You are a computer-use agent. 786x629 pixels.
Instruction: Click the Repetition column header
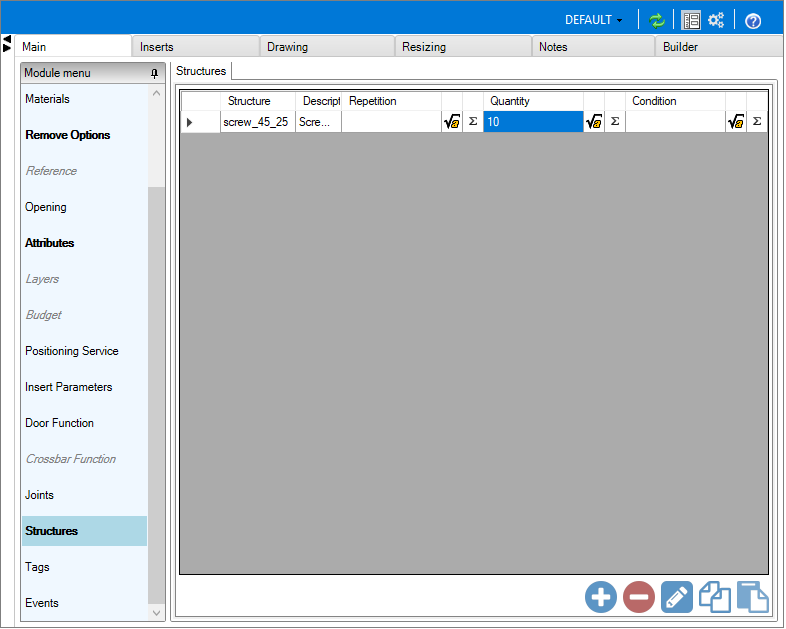tap(391, 101)
